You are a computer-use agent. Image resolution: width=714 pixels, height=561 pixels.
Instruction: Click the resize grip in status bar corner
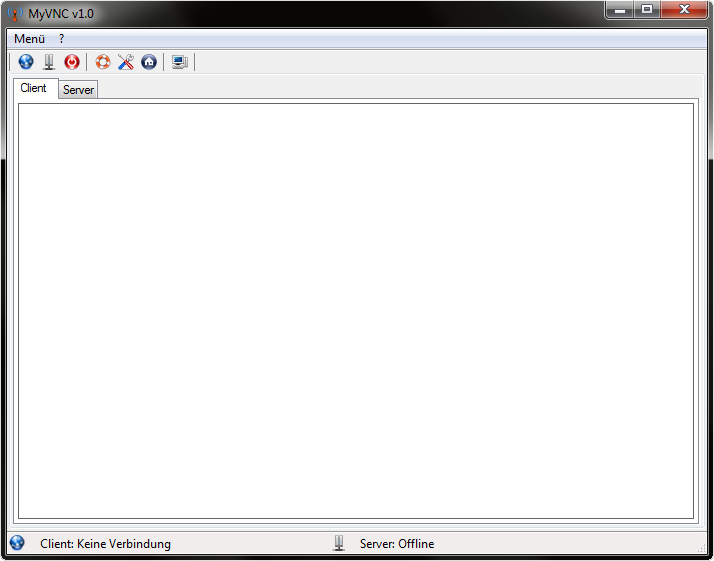pos(702,549)
